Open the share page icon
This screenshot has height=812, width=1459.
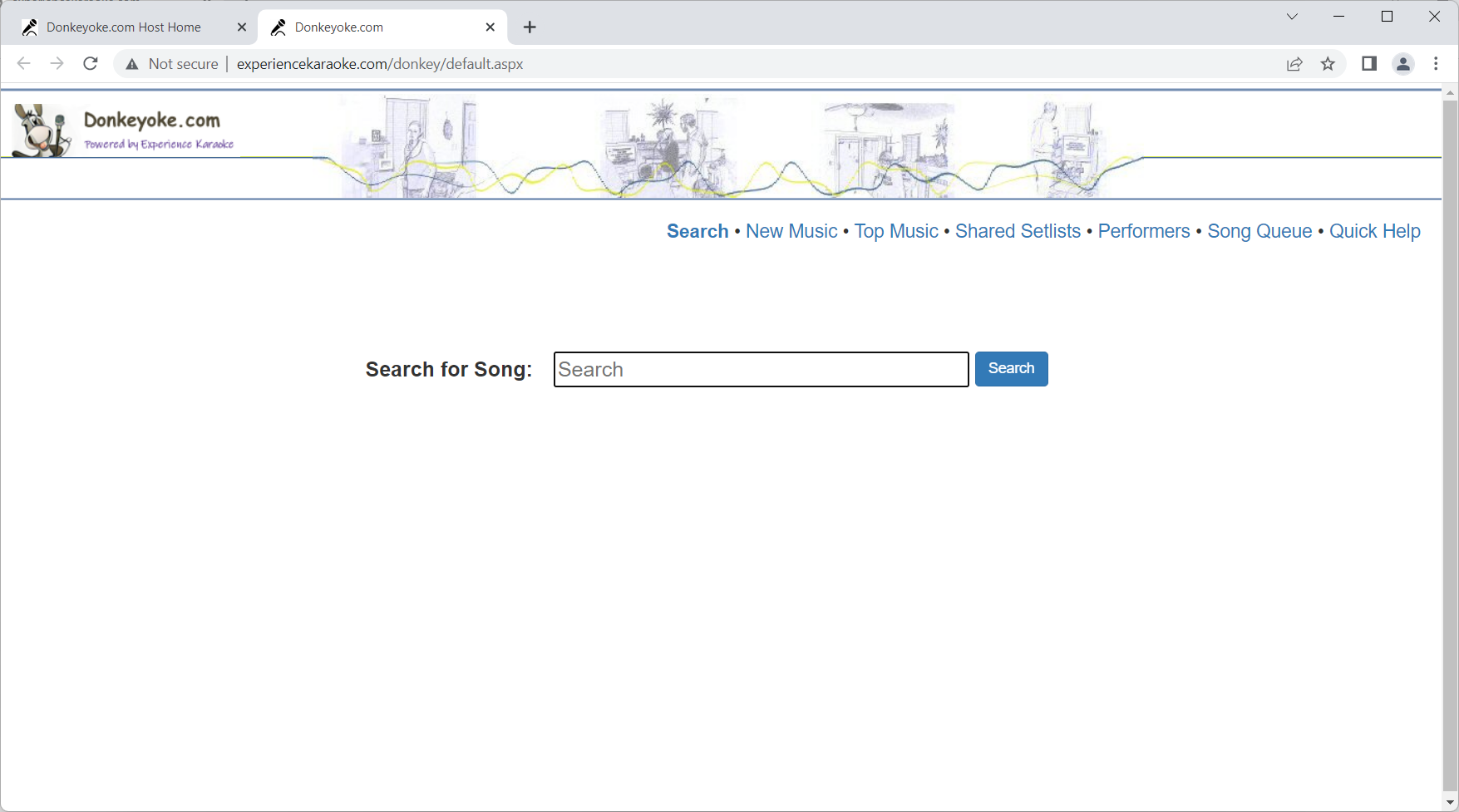tap(1294, 64)
